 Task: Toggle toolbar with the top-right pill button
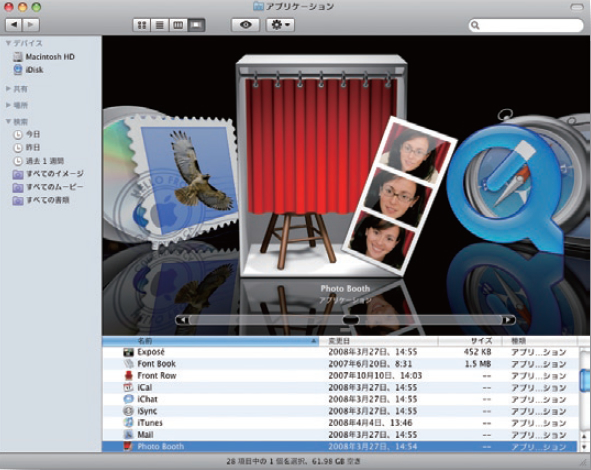coord(577,7)
